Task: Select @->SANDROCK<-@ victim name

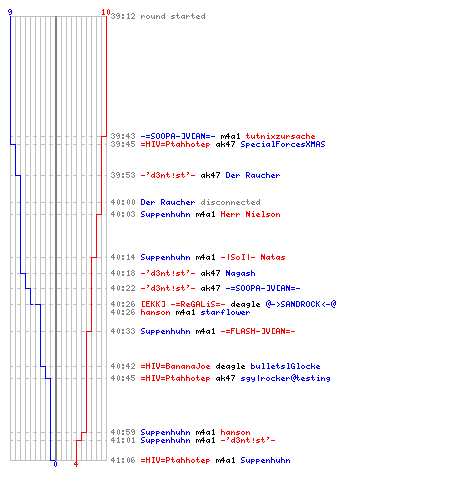Action: coord(301,304)
